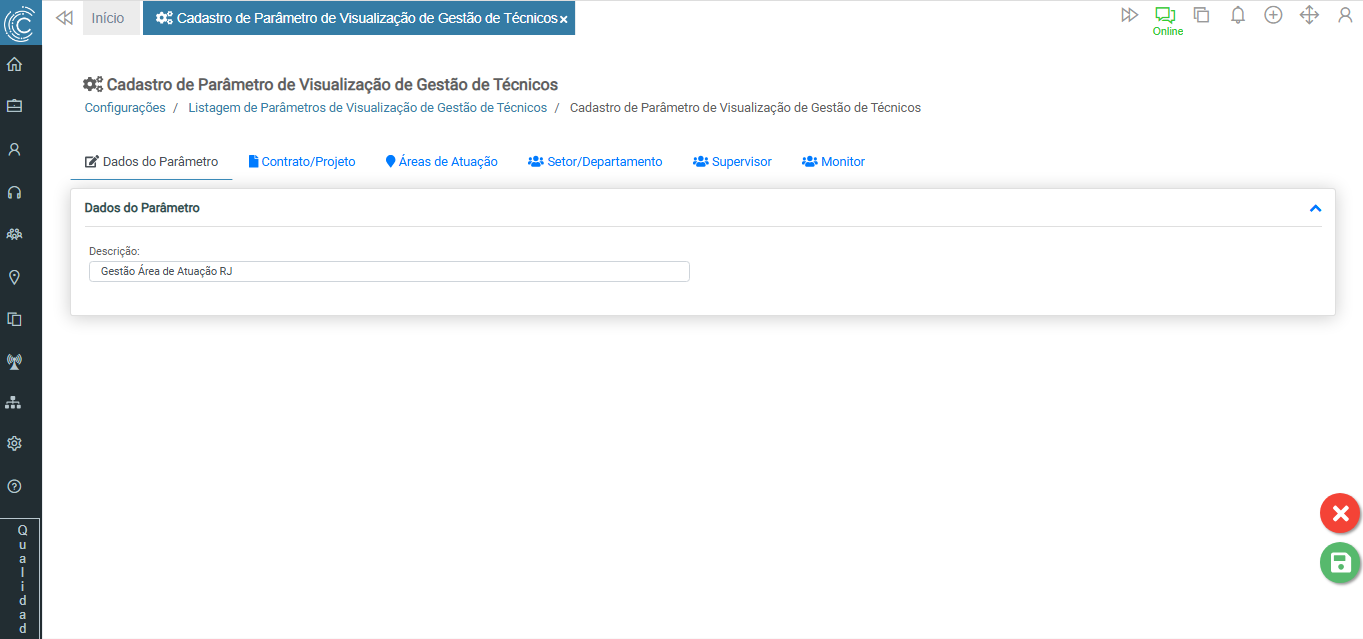
Task: Click the plus circle icon in top bar
Action: [1273, 15]
